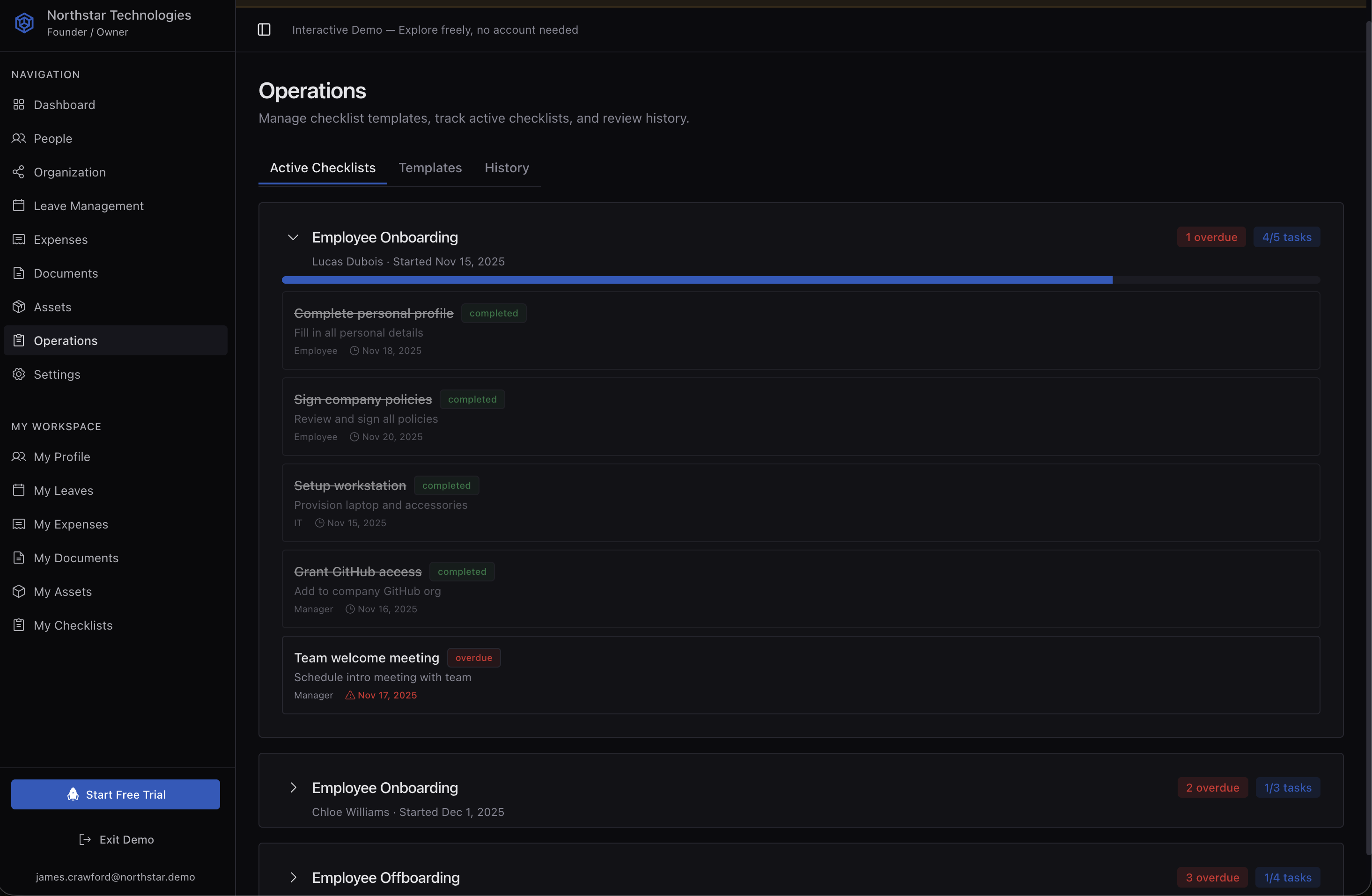The height and width of the screenshot is (896, 1372).
Task: Click Exit Demo link
Action: click(116, 839)
